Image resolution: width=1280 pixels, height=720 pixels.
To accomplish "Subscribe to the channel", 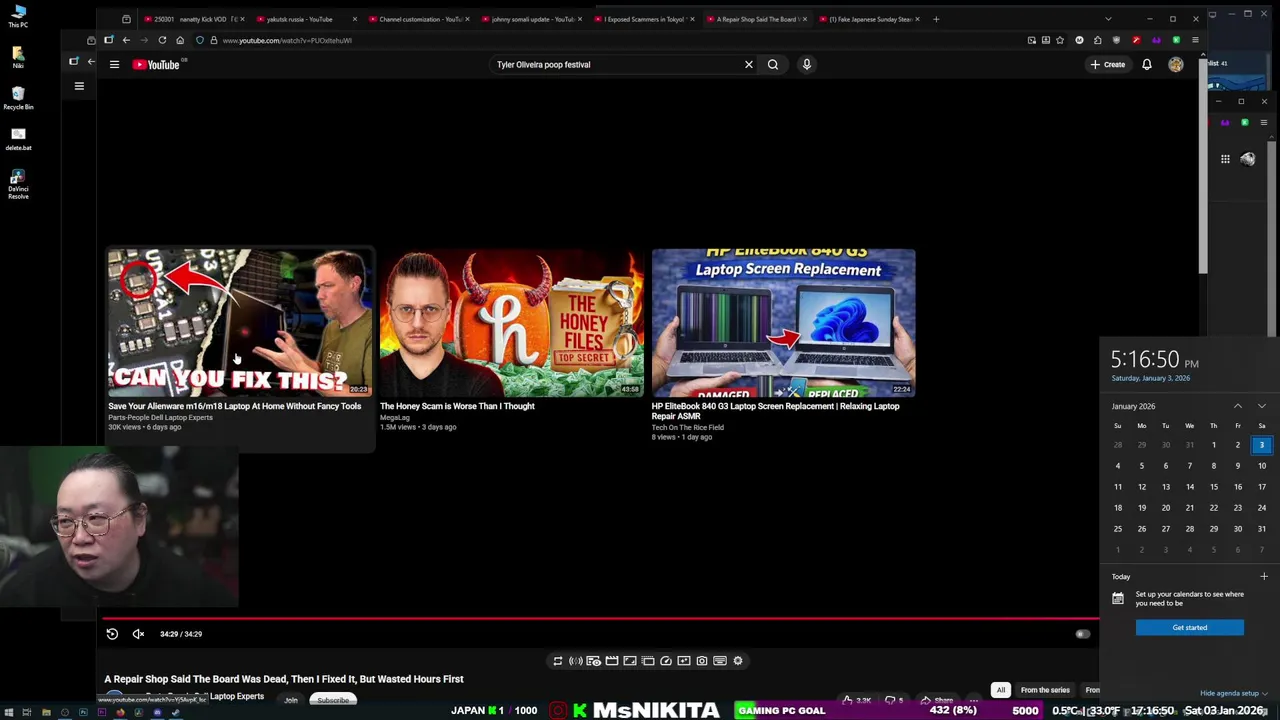I will coord(333,700).
